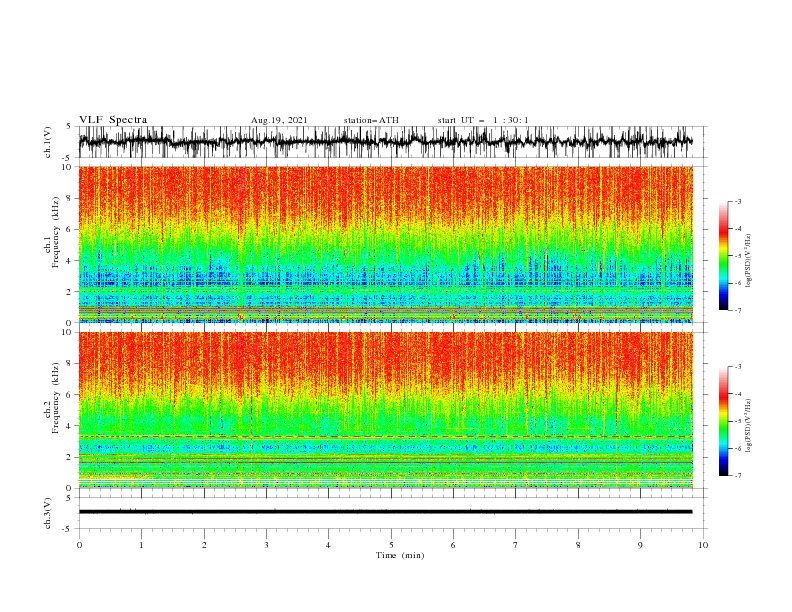This screenshot has width=792, height=612.
Task: Click the ch.1 voltage waveform trace
Action: click(x=385, y=142)
